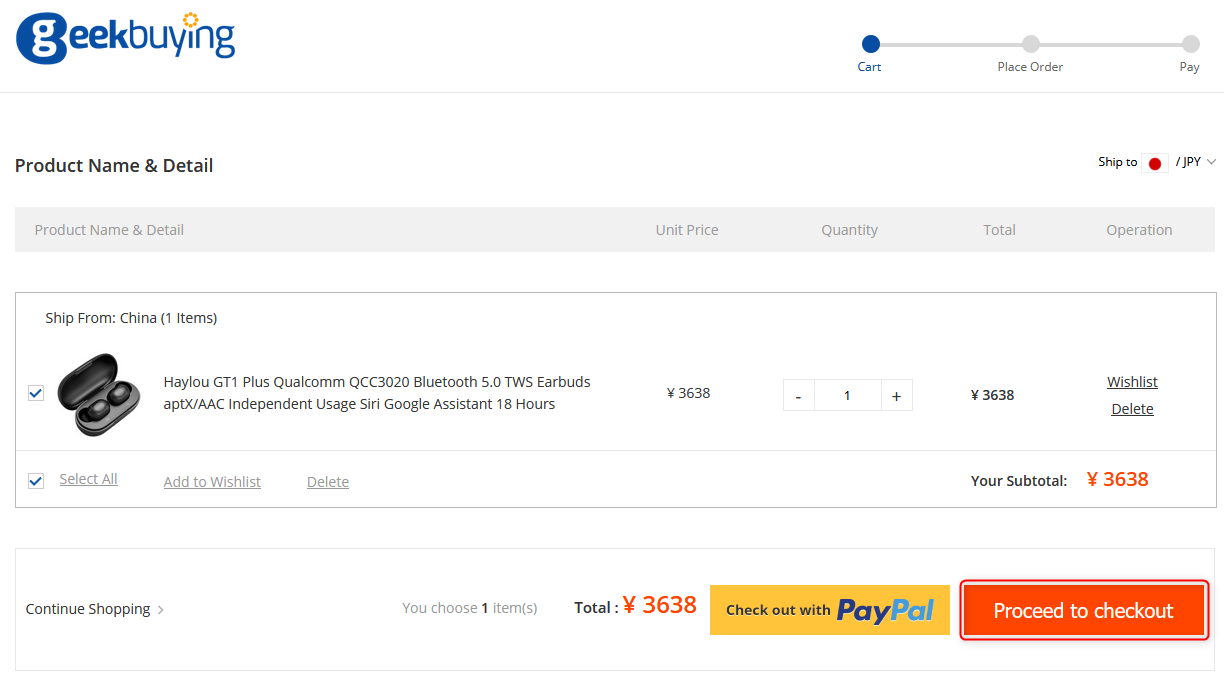Click Delete in the bulk actions row
This screenshot has width=1224, height=680.
pyautogui.click(x=328, y=482)
